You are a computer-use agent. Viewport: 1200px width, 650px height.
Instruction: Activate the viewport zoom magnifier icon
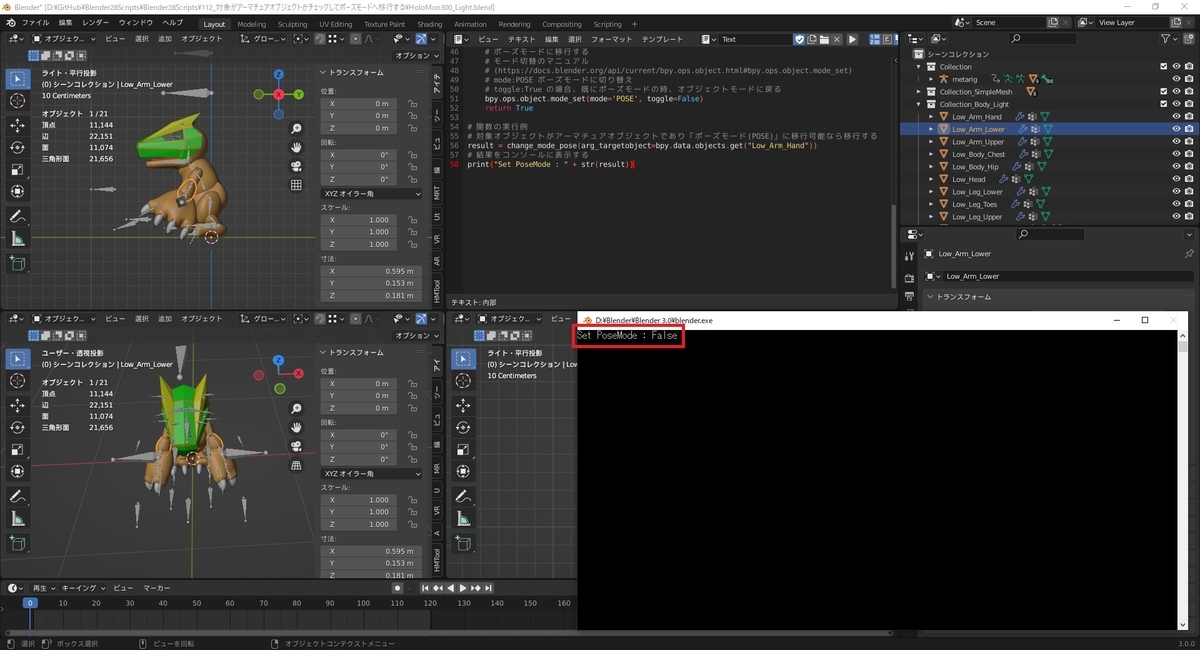[x=296, y=128]
